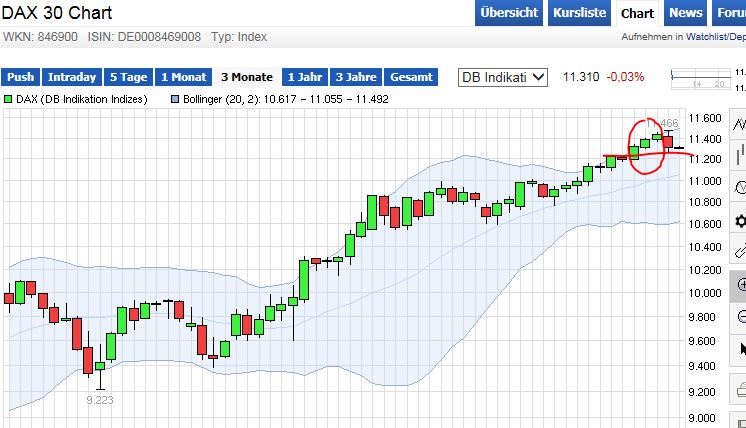
Task: Open the Forum tab
Action: pyautogui.click(x=729, y=13)
